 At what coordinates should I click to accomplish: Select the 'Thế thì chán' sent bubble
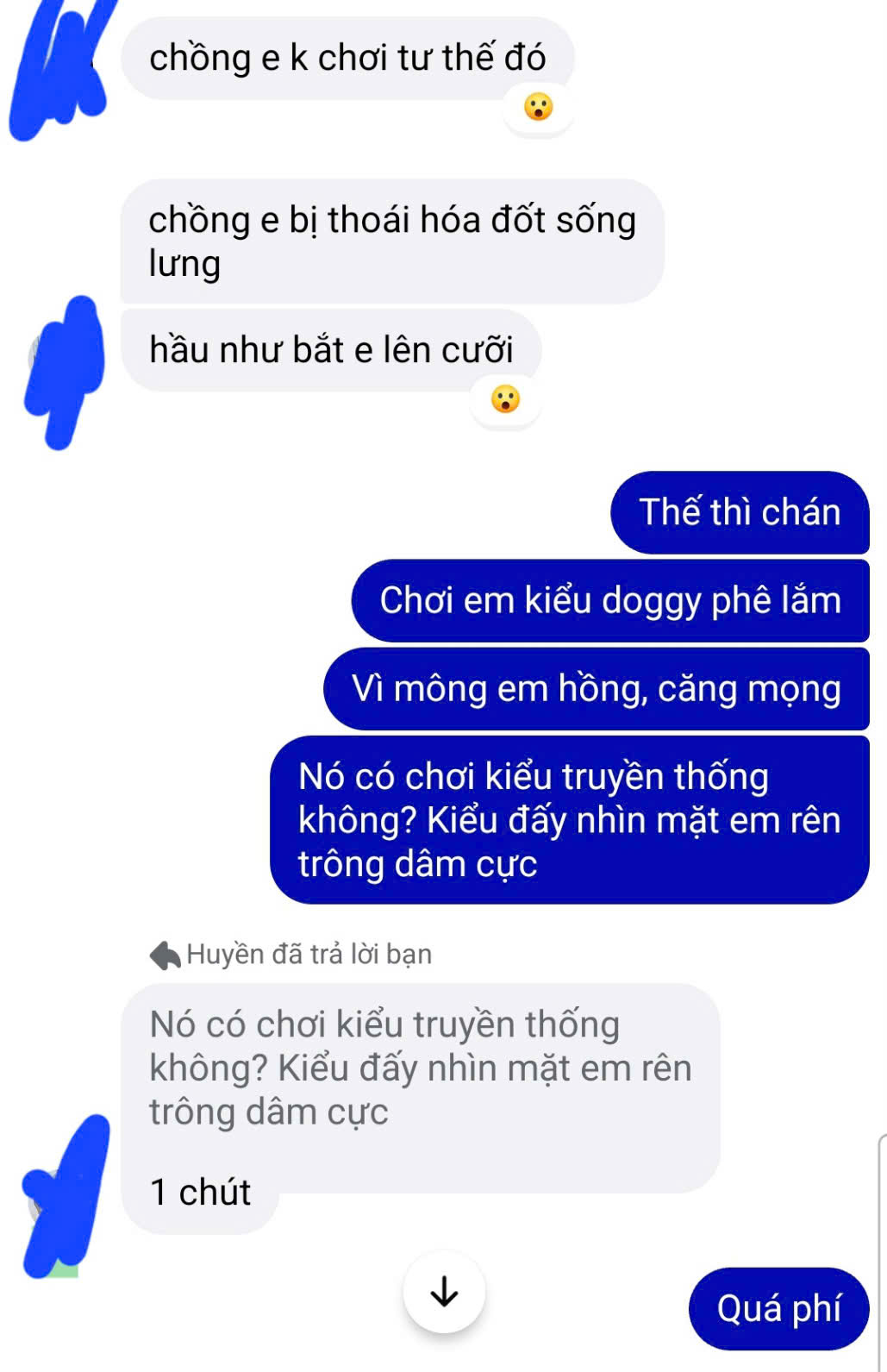[x=740, y=512]
